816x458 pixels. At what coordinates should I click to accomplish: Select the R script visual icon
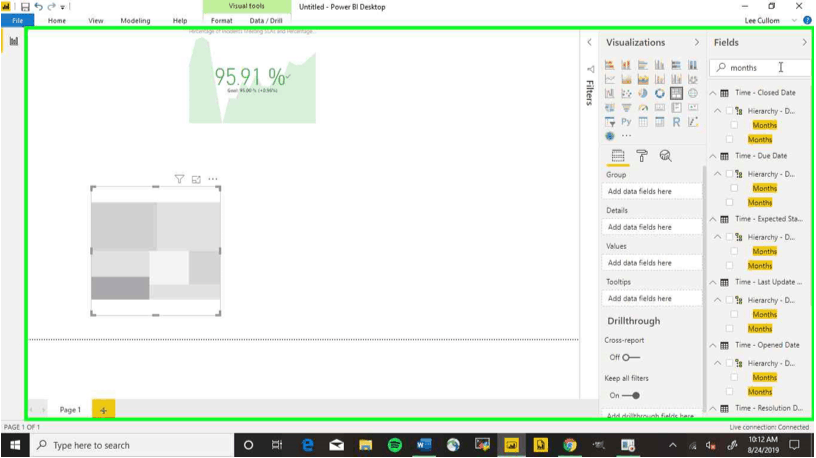tap(676, 122)
